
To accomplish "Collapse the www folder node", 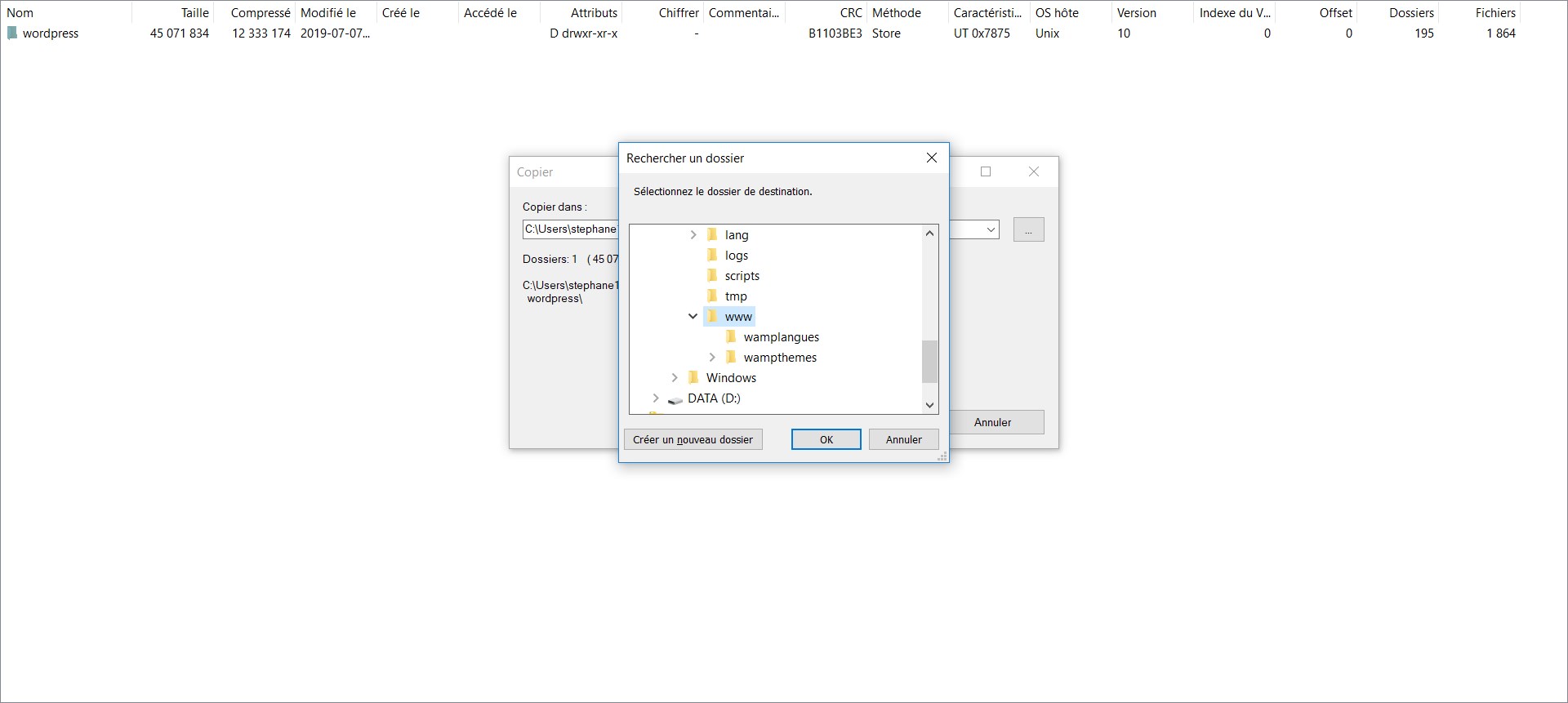I will pyautogui.click(x=693, y=317).
